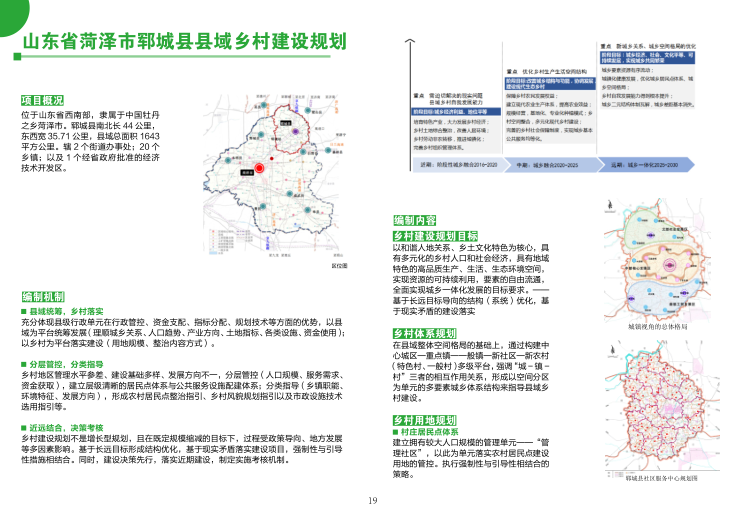Click the blue long-term 阶段目标 banner

[x=647, y=58]
